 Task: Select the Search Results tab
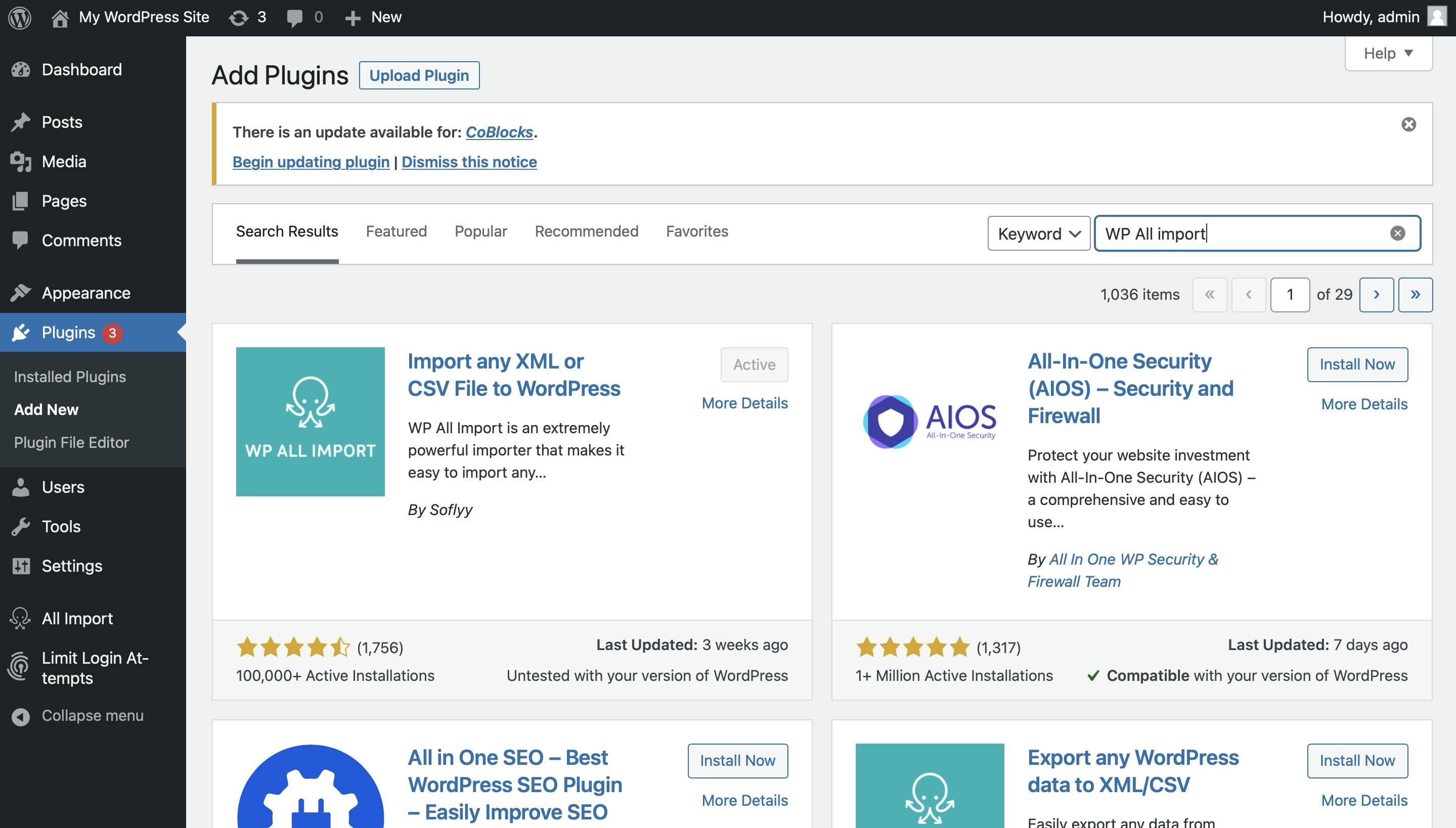coord(287,232)
